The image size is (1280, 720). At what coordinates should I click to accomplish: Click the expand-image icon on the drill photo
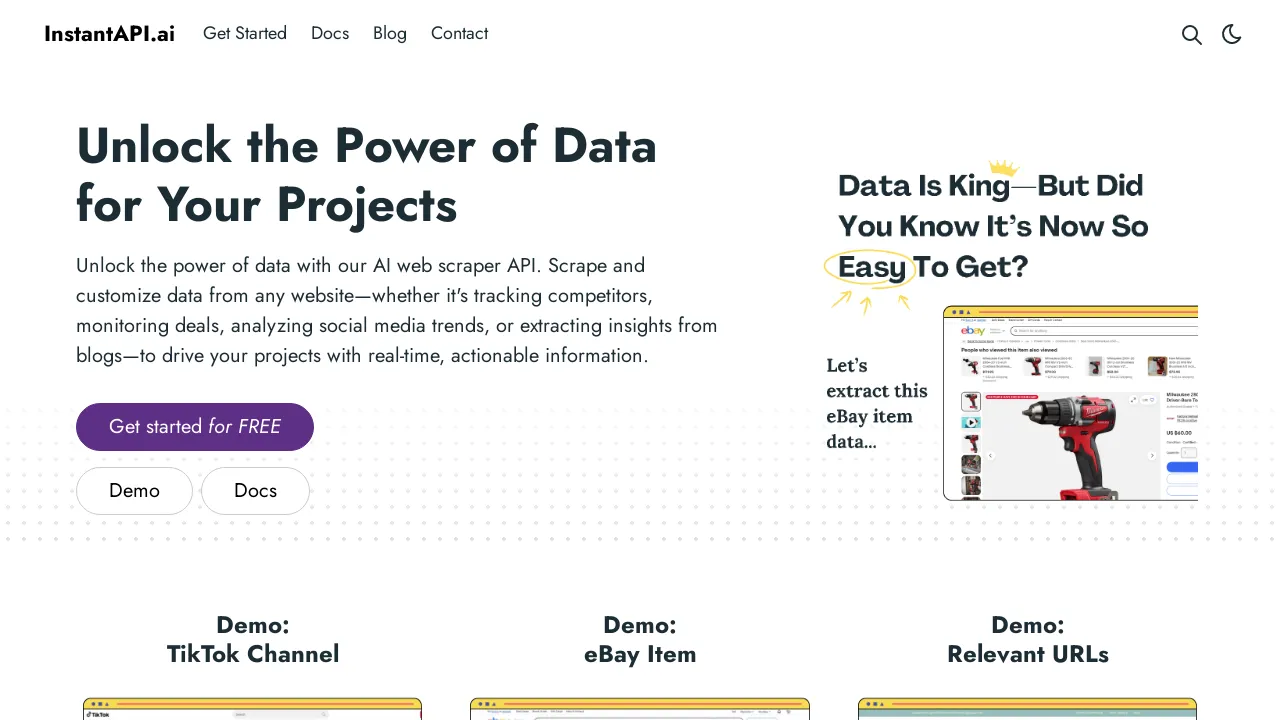[x=1134, y=399]
